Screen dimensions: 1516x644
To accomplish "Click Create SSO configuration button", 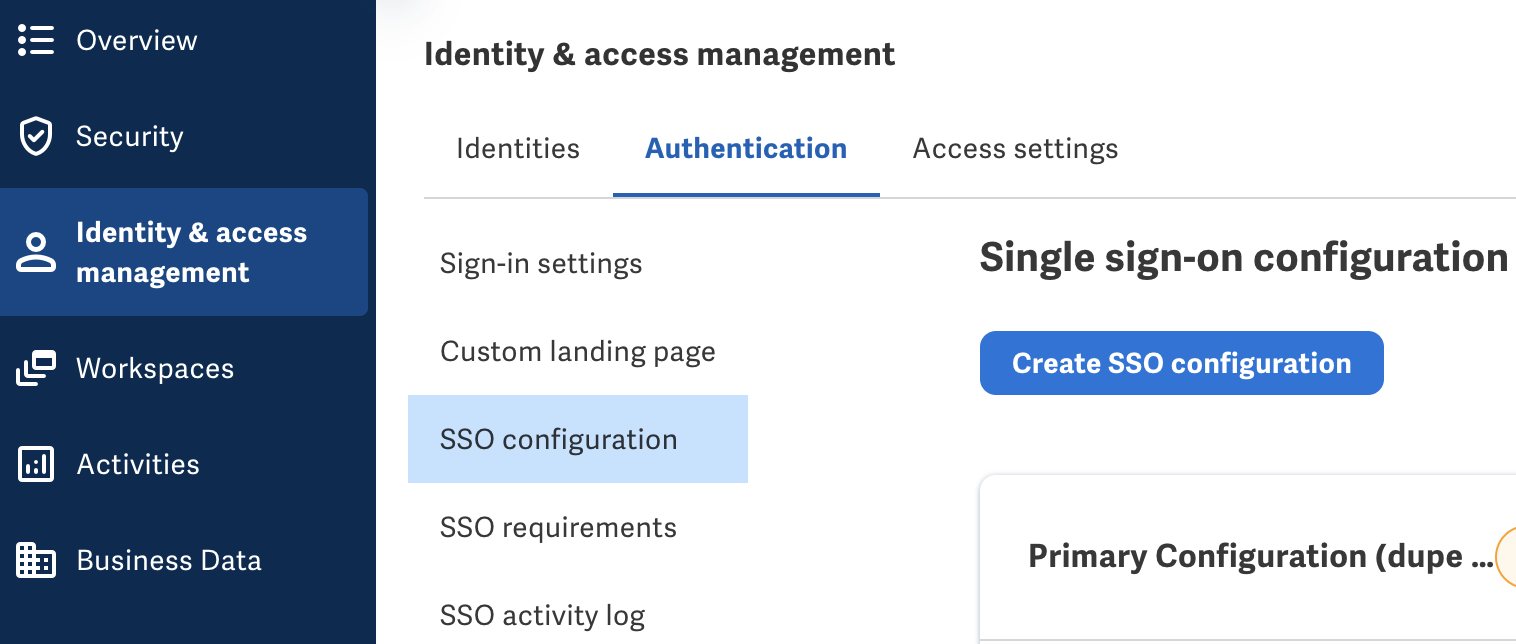I will coord(1181,363).
